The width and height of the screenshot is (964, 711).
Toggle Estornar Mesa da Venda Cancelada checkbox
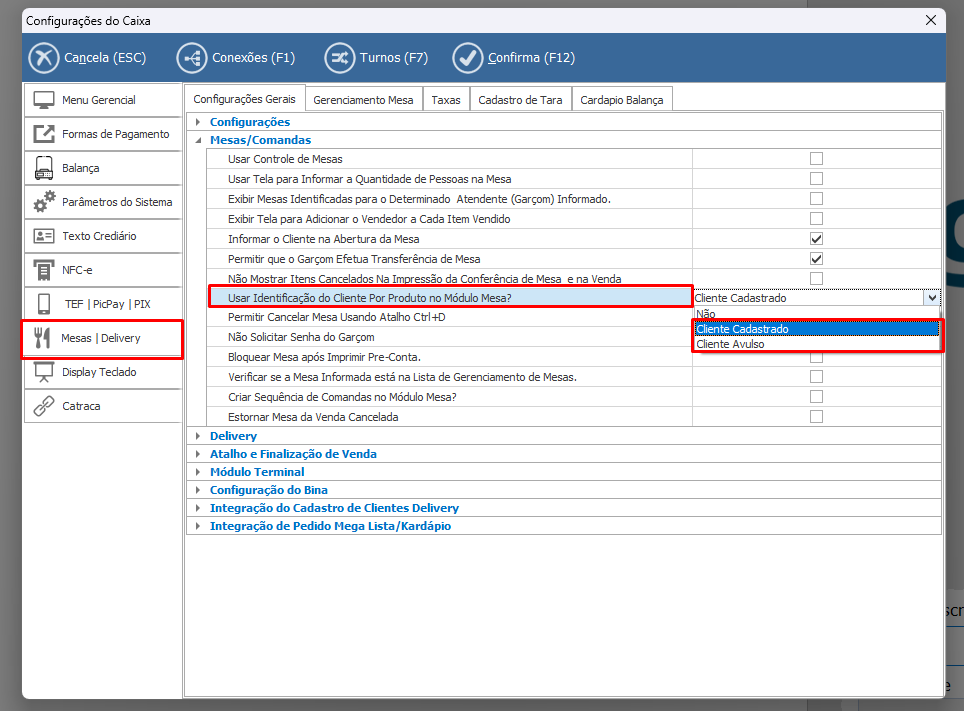point(816,417)
